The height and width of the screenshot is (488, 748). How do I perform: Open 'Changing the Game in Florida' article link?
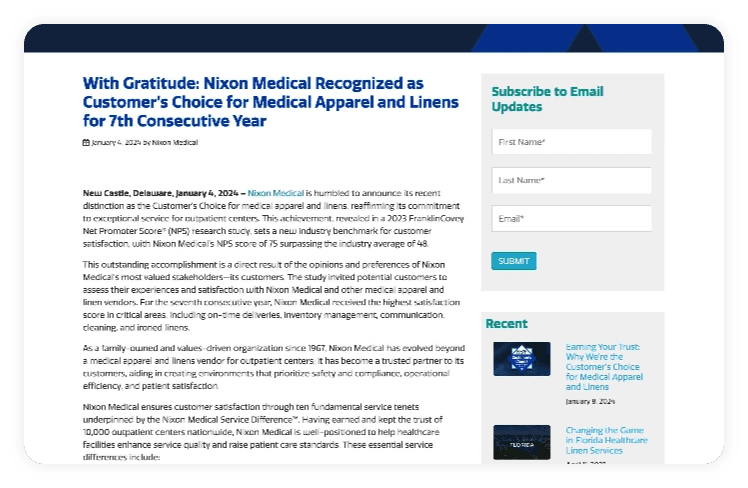[x=606, y=440]
